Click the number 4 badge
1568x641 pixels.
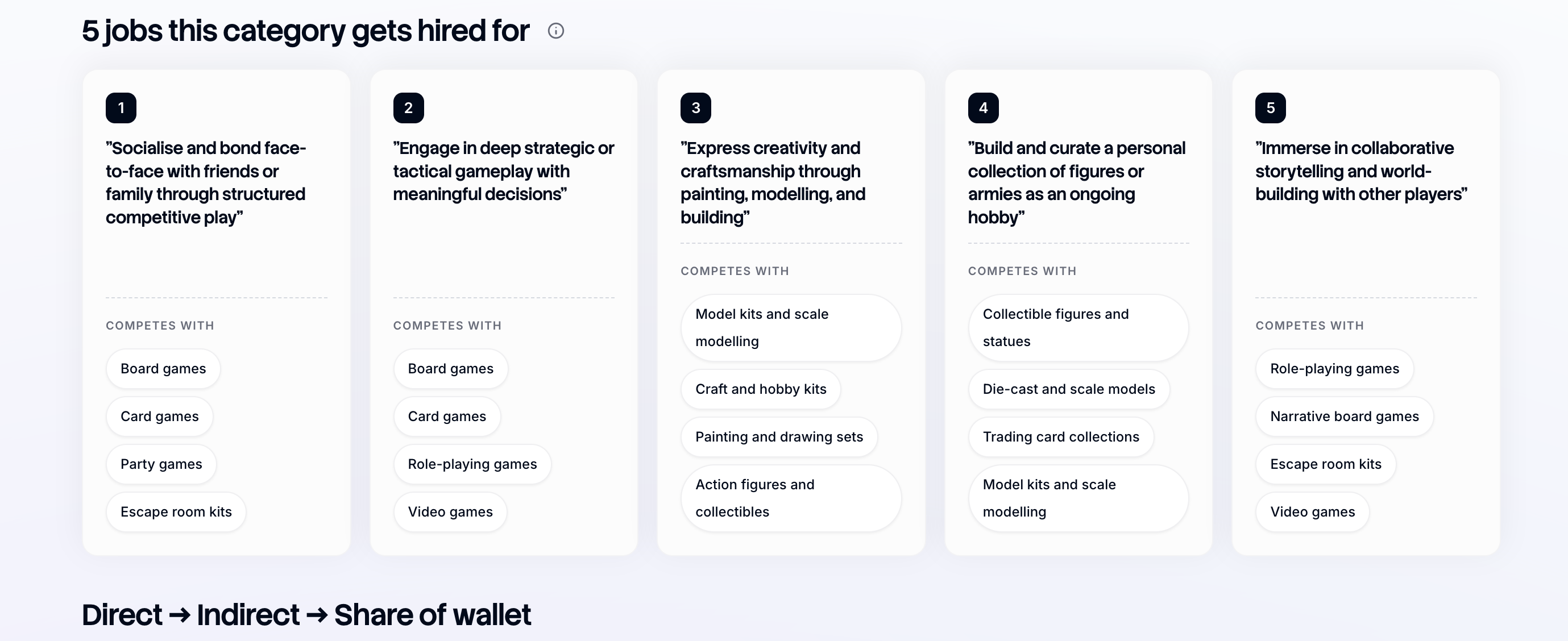point(983,107)
